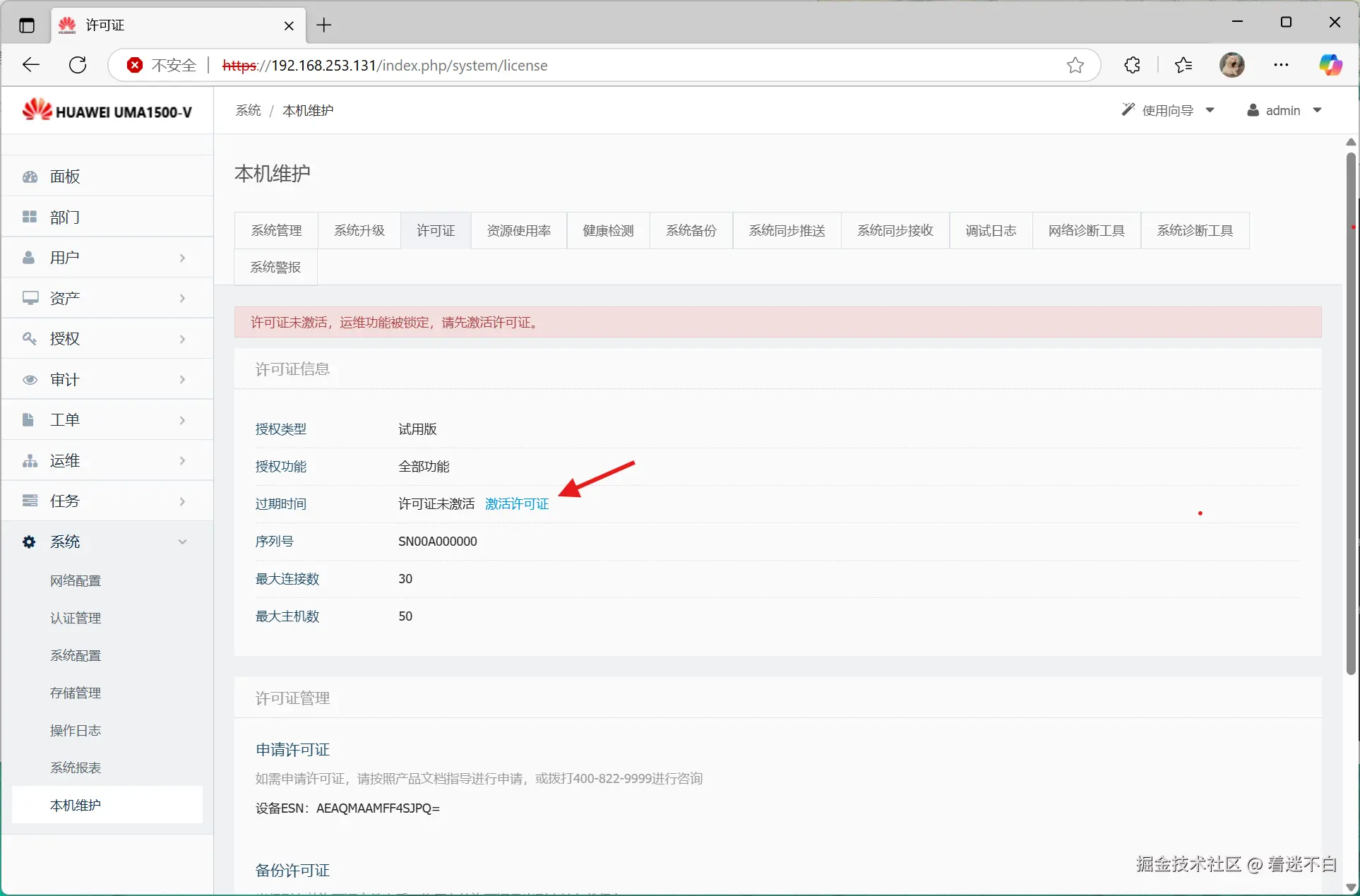Click the 部门 grid icon in sidebar
Image resolution: width=1360 pixels, height=896 pixels.
tap(30, 217)
